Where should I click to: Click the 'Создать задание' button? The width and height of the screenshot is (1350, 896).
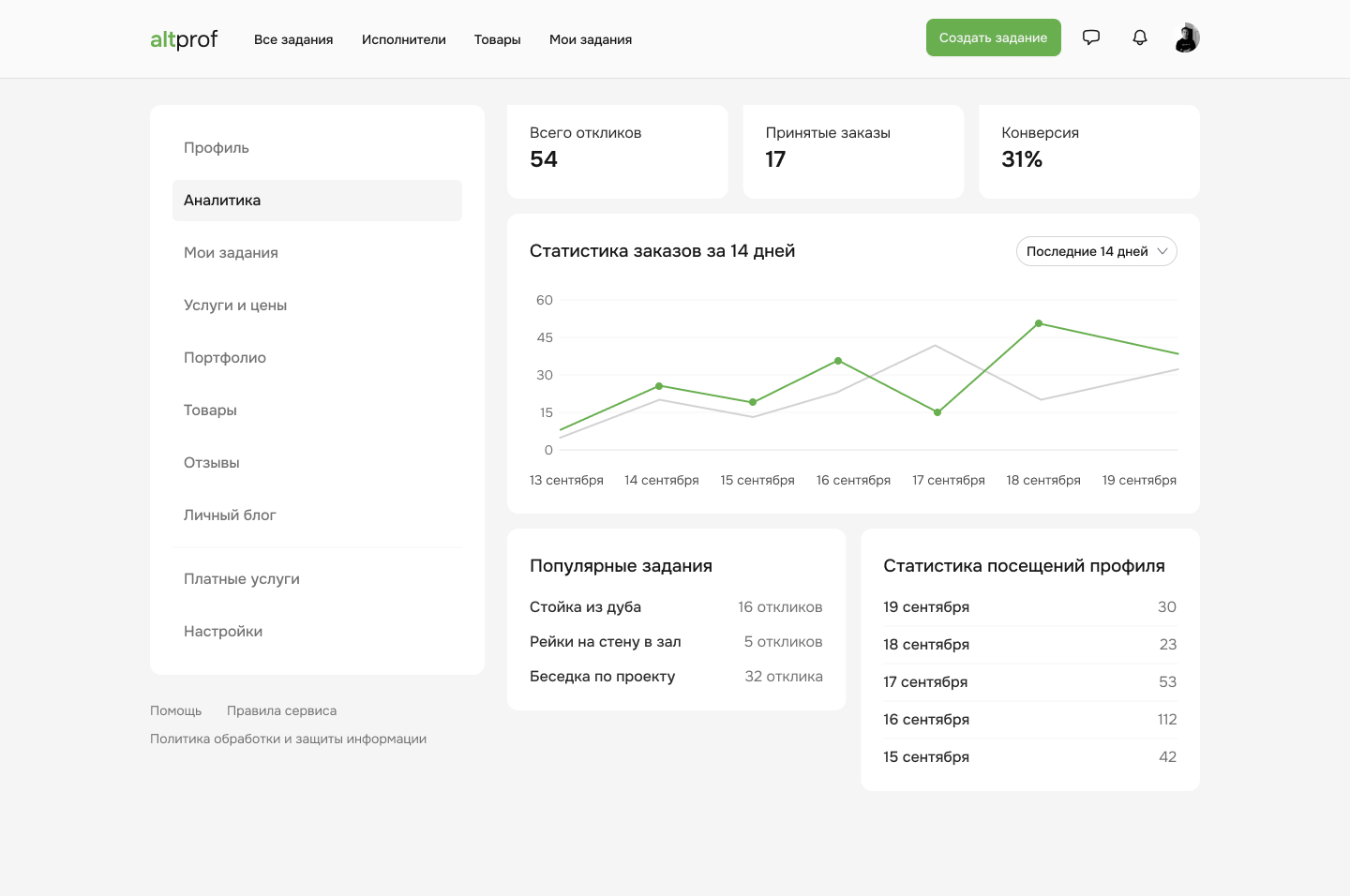[x=993, y=37]
